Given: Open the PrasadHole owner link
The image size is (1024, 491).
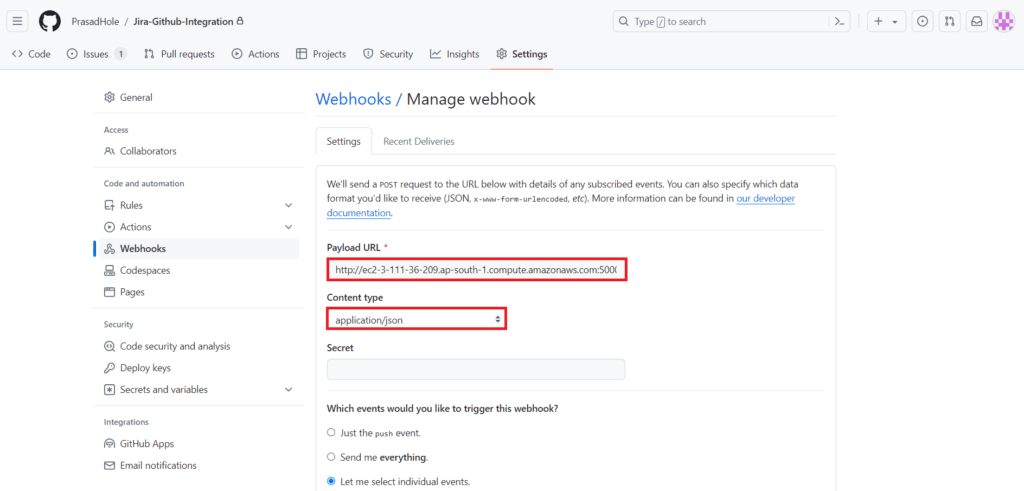Looking at the screenshot, I should [x=95, y=22].
